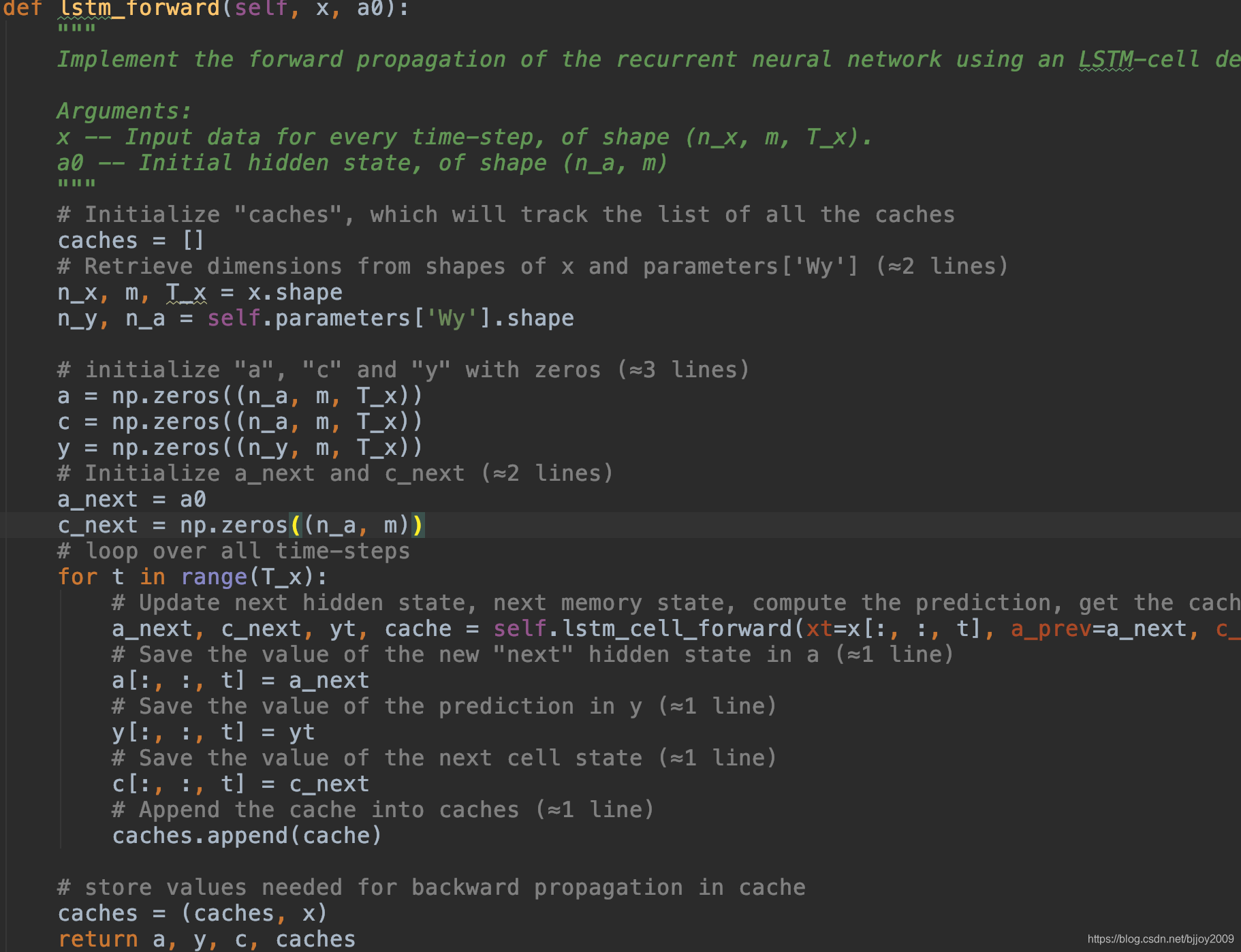Click the '# loop over all time-steps' comment
This screenshot has height=952, width=1241.
coord(234,551)
